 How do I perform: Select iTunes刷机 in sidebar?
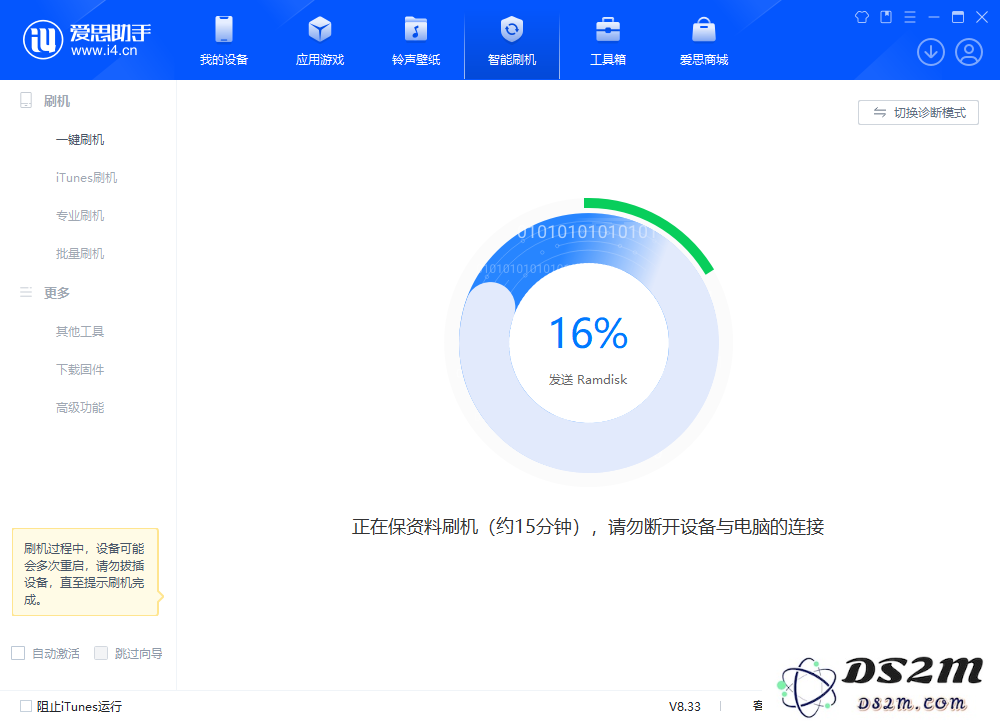click(x=86, y=177)
